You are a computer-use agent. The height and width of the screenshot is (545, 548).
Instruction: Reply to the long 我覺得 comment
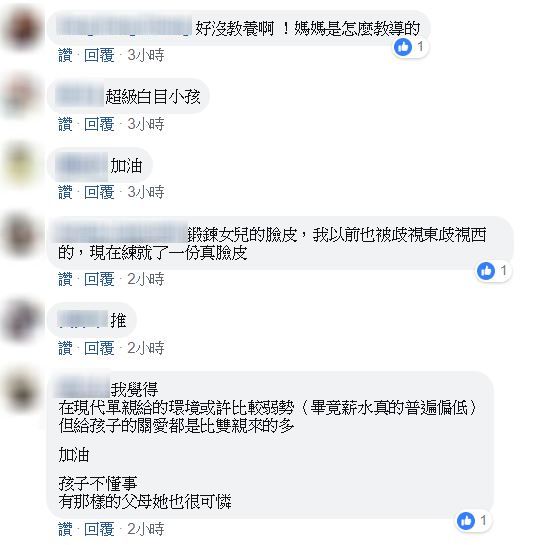(x=99, y=529)
